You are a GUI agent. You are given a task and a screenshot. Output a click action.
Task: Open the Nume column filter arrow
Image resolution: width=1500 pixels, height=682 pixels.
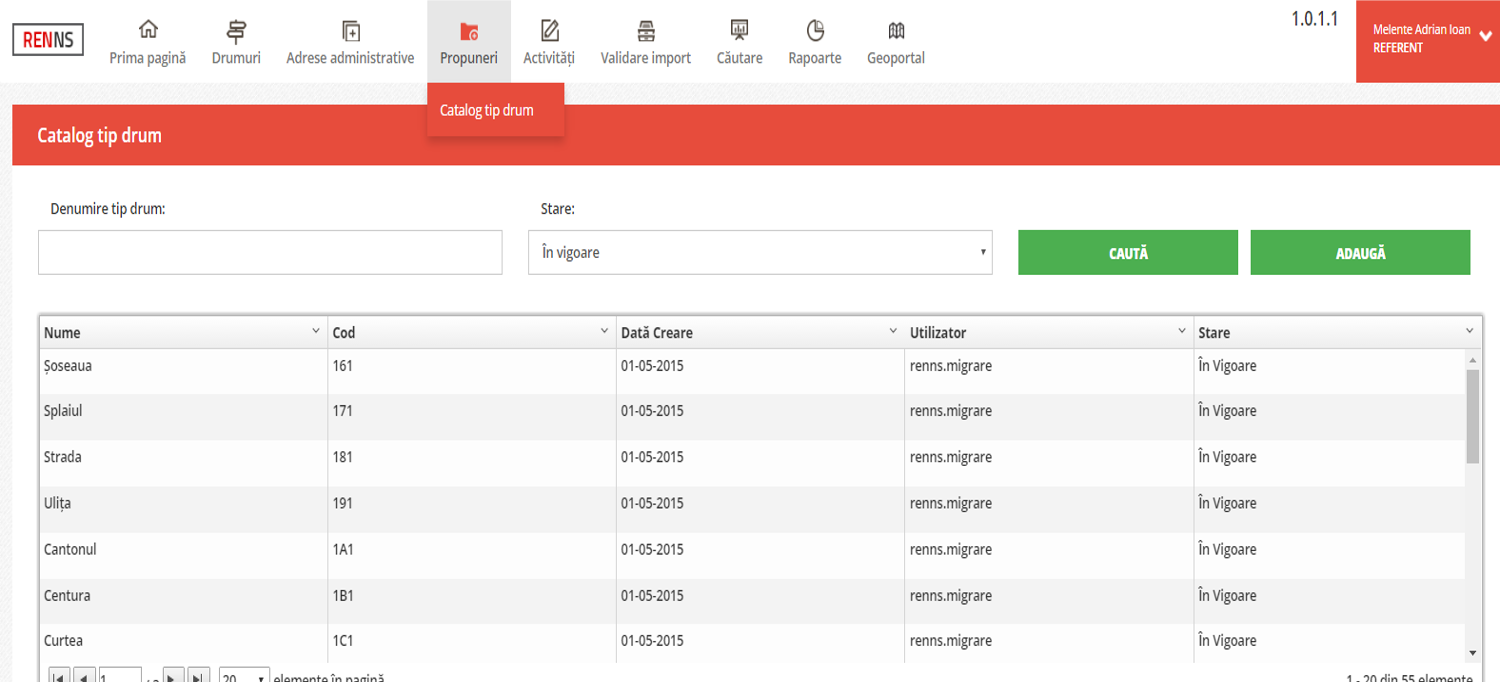(315, 331)
